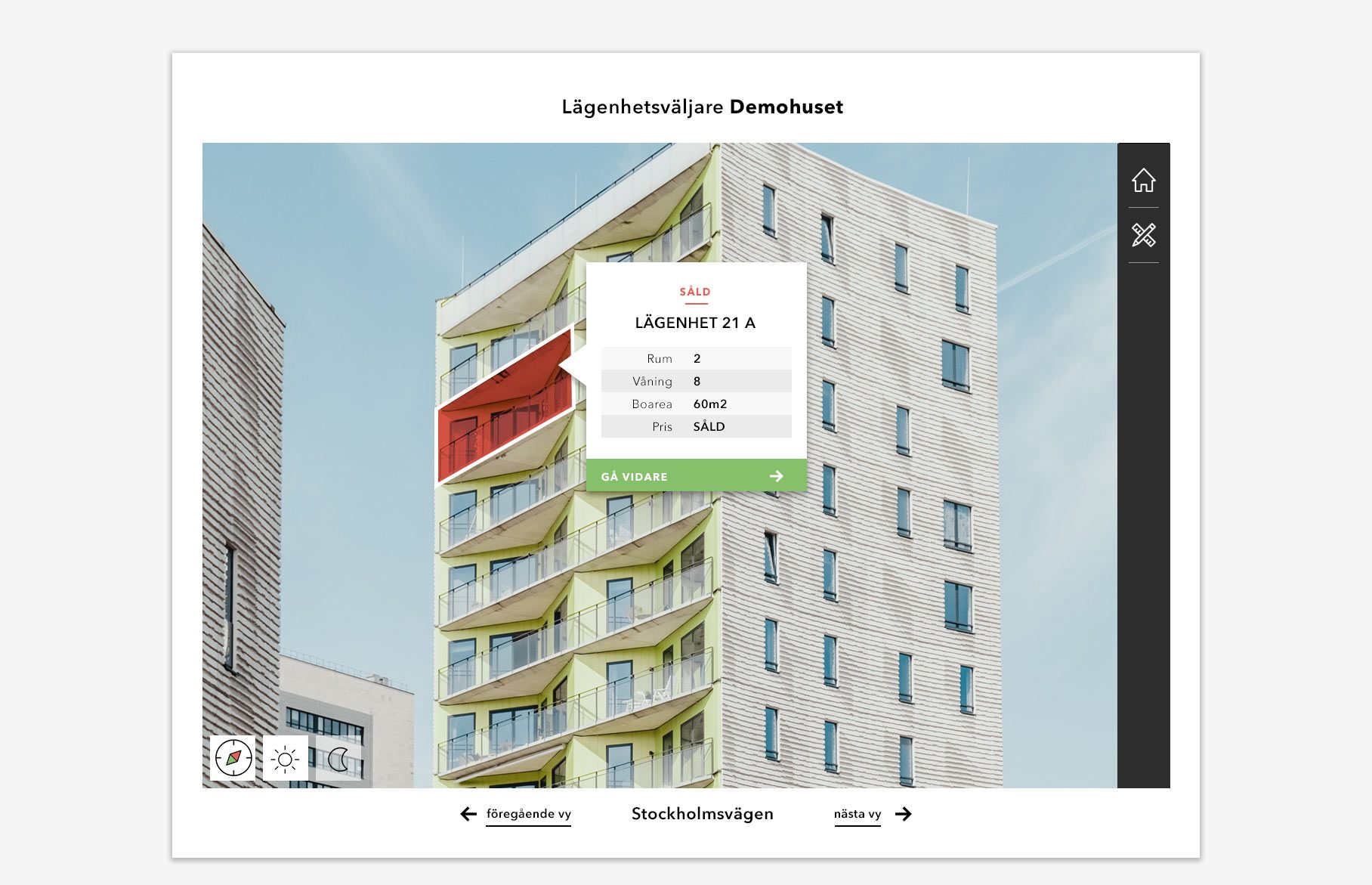
Task: Click the Stockholmsvägen view name
Action: [702, 814]
